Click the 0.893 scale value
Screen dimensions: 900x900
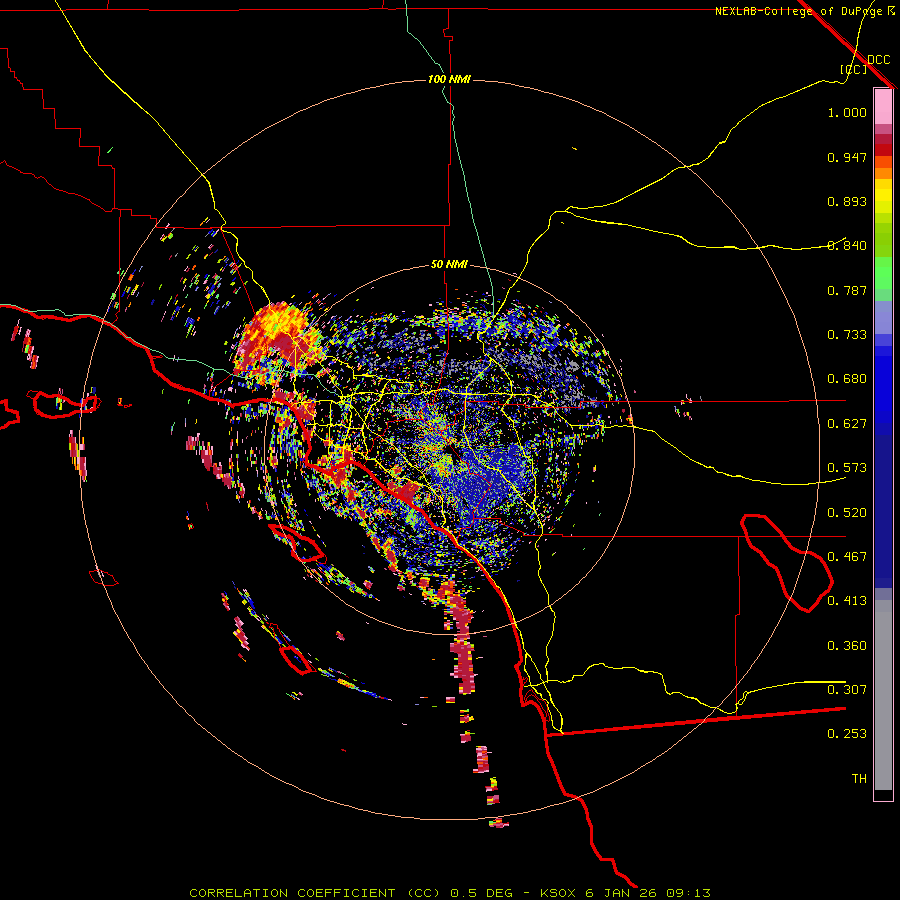847,201
